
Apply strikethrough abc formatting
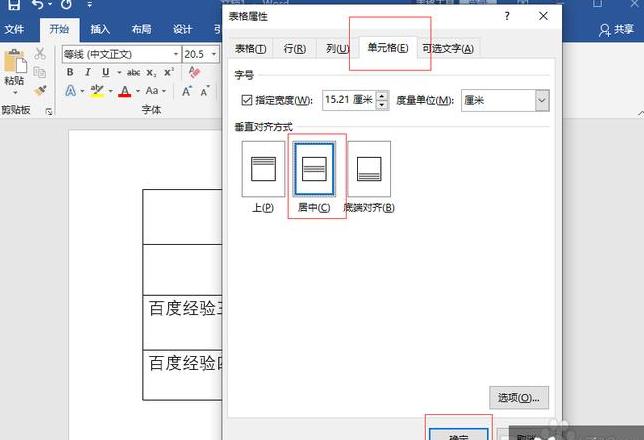click(x=133, y=73)
